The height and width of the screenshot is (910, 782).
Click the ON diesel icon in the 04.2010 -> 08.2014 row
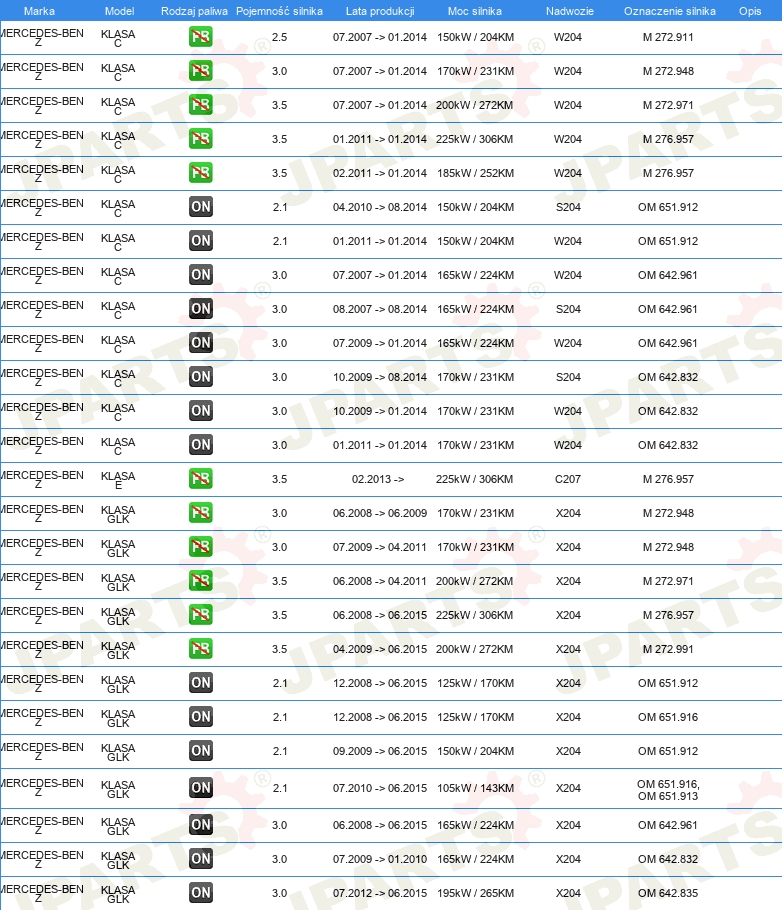[x=200, y=207]
